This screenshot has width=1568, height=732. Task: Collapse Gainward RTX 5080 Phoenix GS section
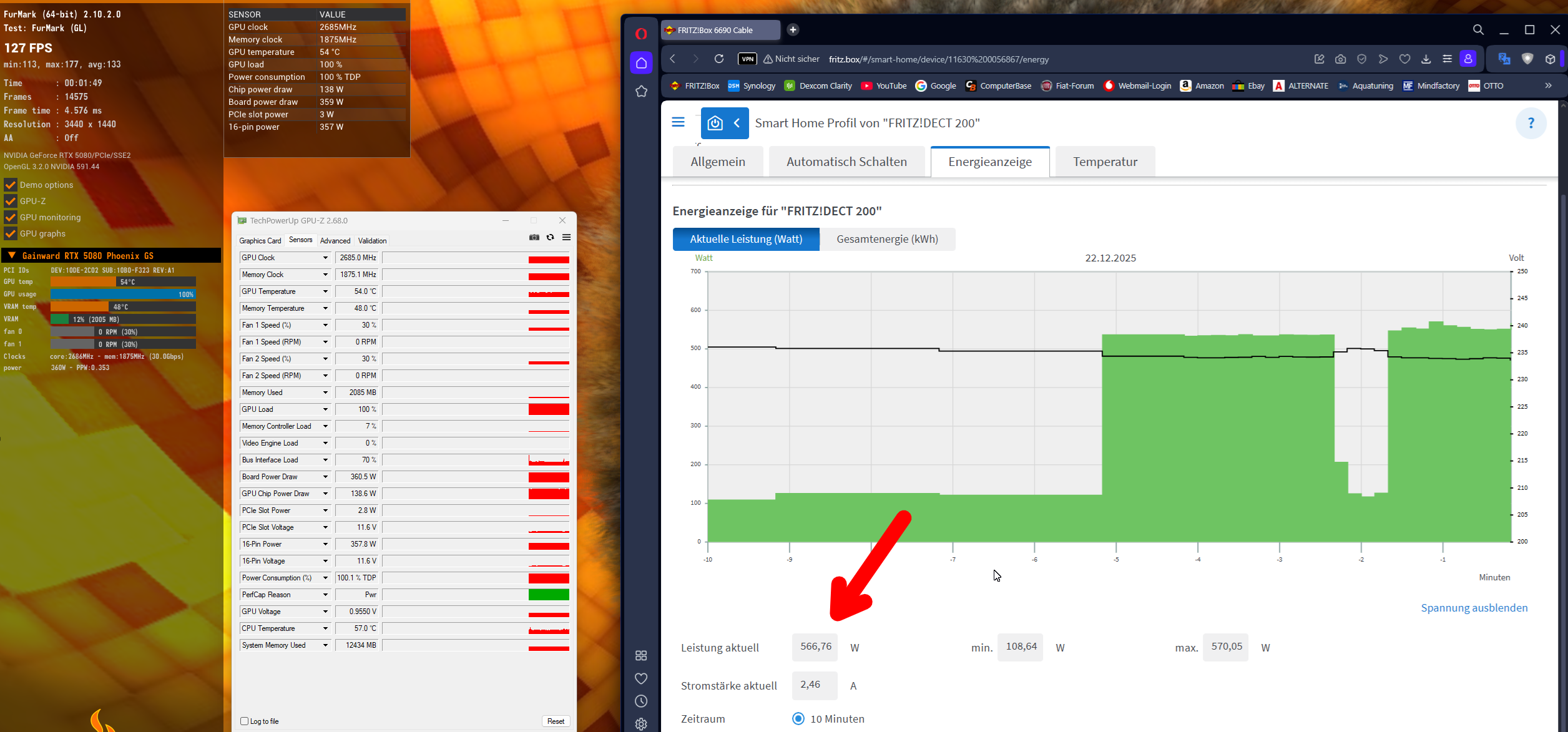pyautogui.click(x=11, y=255)
